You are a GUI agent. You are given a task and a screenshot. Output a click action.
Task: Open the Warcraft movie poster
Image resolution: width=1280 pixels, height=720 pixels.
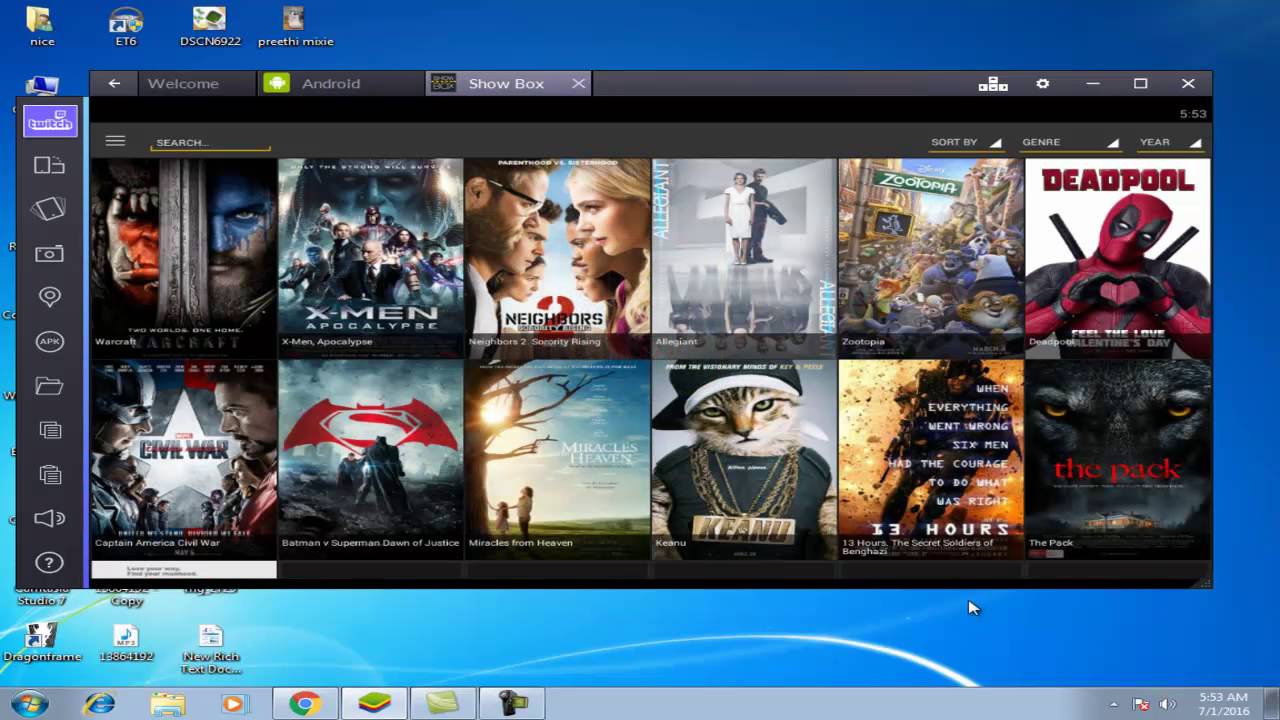[184, 258]
